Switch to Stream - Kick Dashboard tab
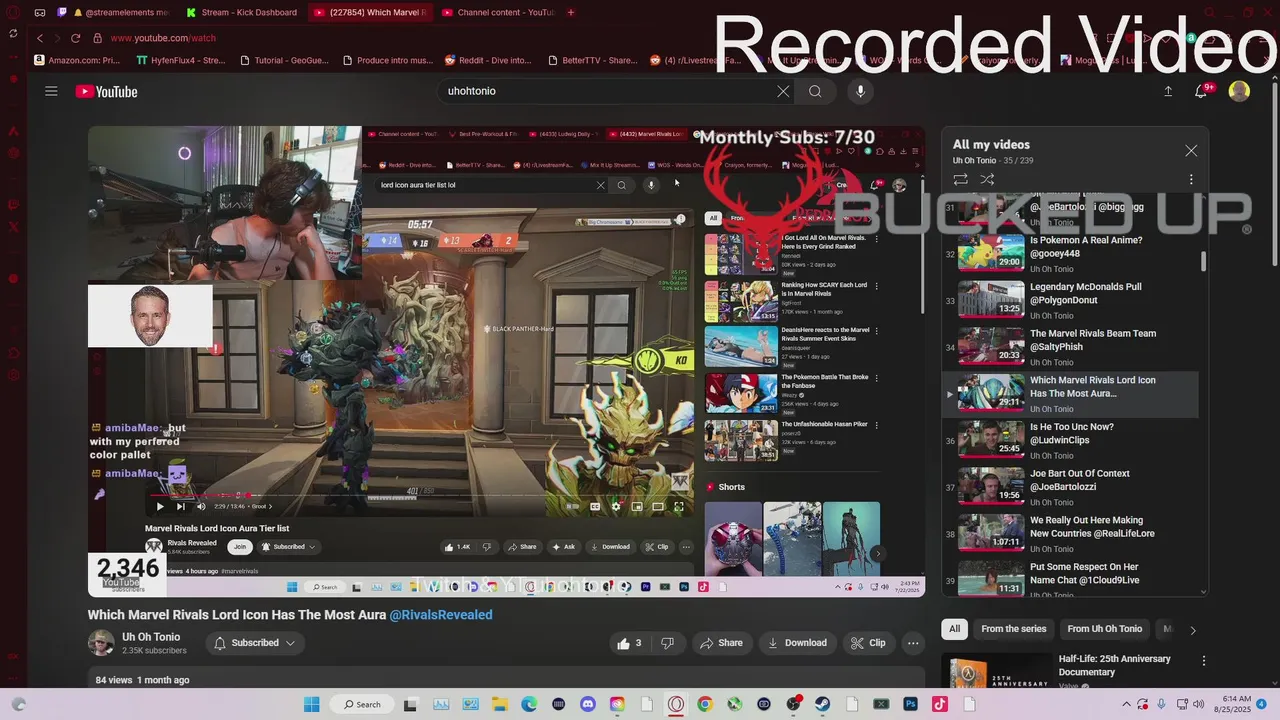Image resolution: width=1280 pixels, height=720 pixels. pos(240,12)
